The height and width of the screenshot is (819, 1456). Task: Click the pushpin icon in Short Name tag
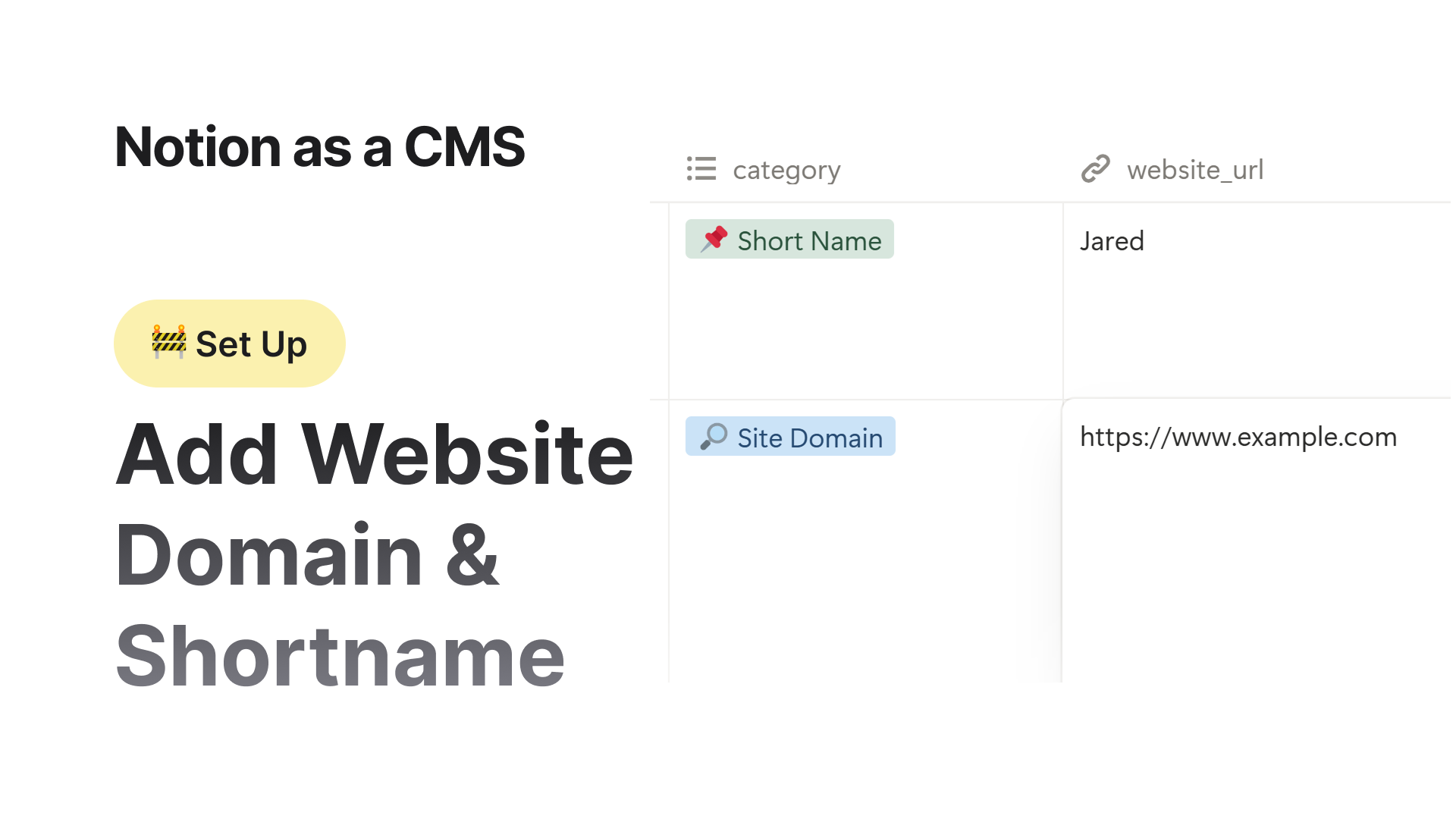tap(714, 239)
